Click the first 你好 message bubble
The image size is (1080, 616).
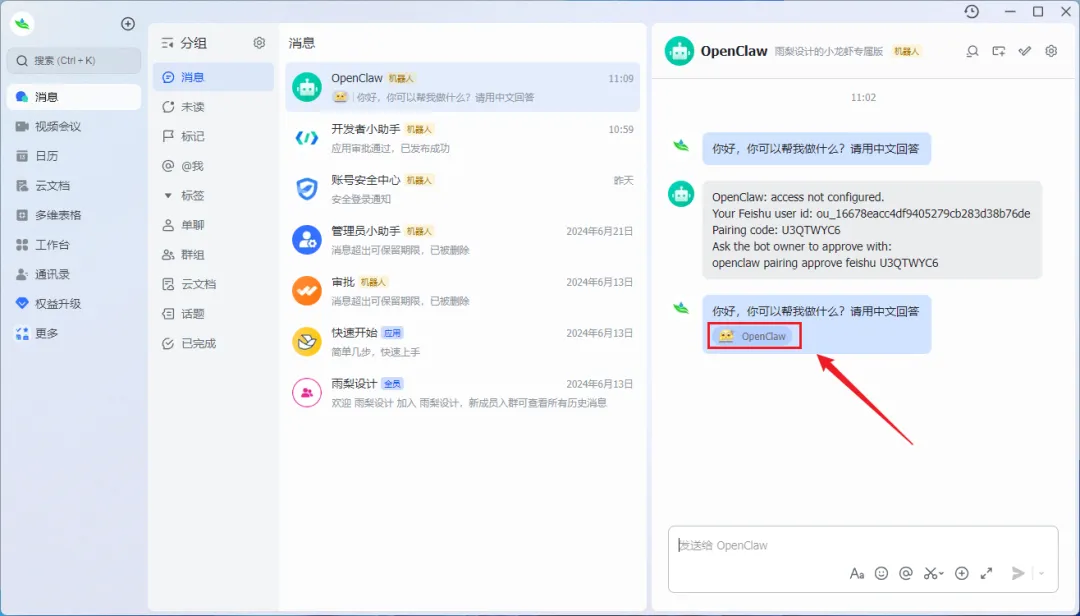point(816,149)
